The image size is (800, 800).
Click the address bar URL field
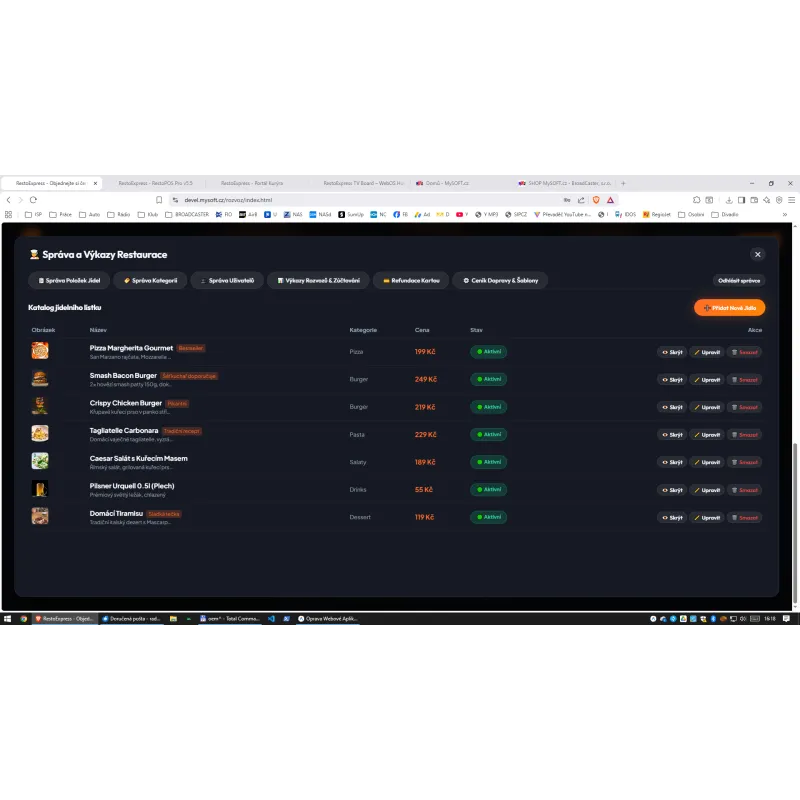coord(367,200)
